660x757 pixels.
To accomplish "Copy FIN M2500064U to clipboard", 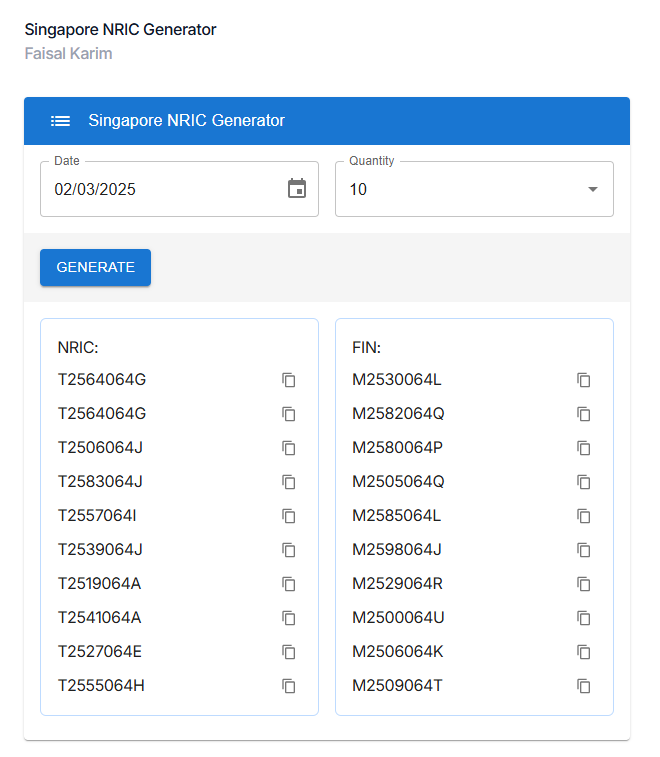I will 584,618.
